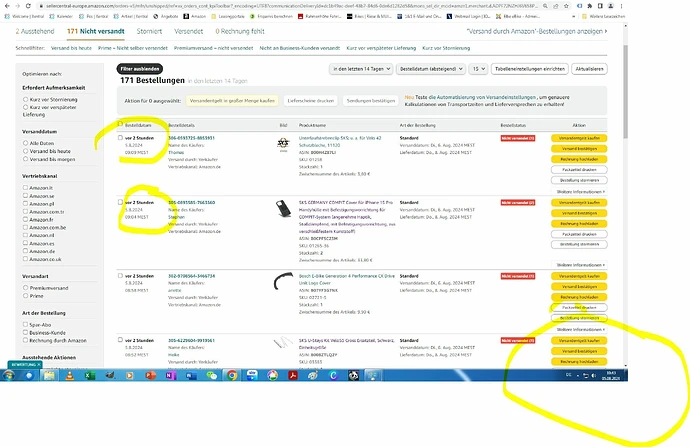
Task: Open the phone case product thumbnail
Action: click(x=283, y=208)
